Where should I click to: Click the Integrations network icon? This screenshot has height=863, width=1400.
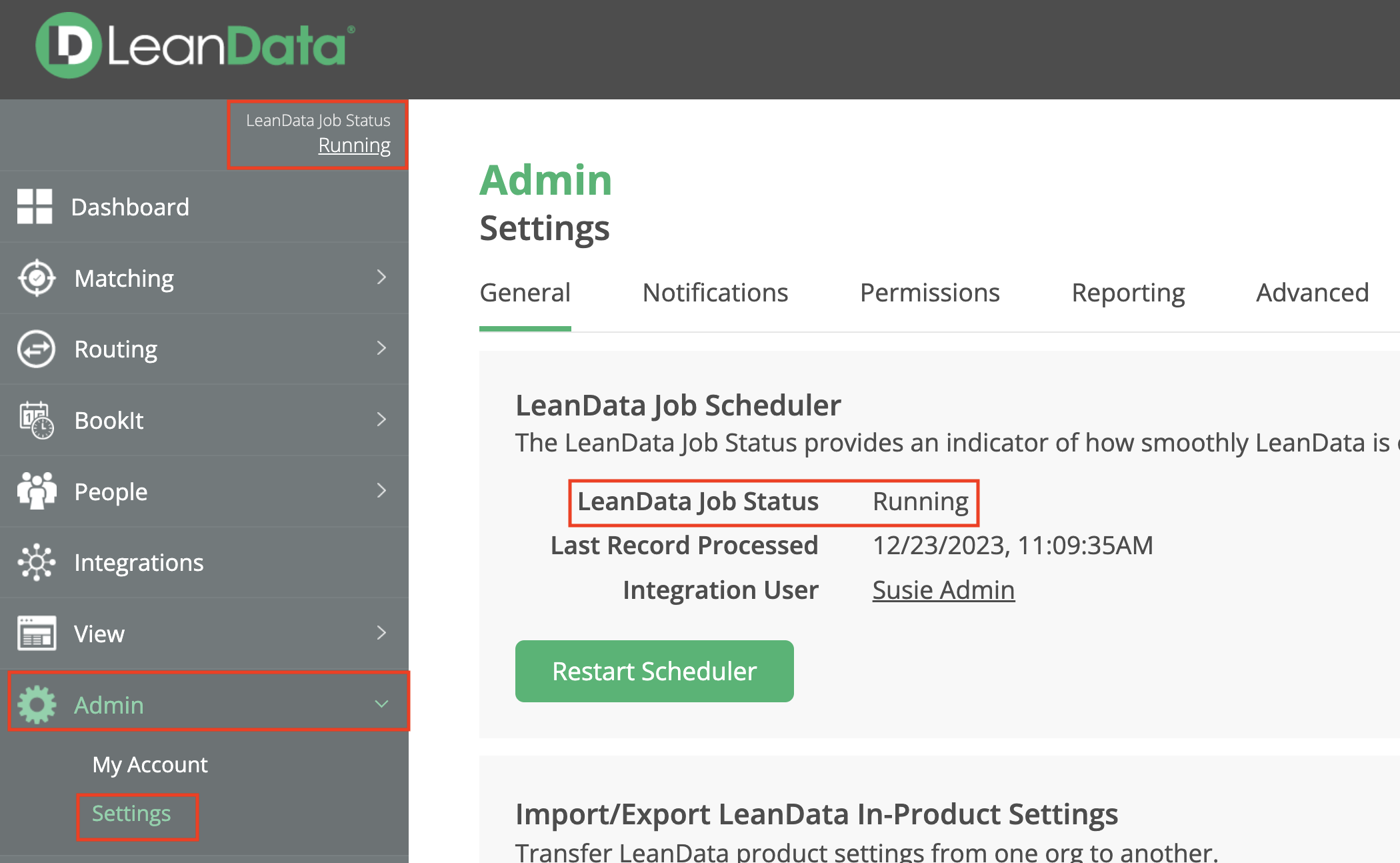(x=37, y=562)
